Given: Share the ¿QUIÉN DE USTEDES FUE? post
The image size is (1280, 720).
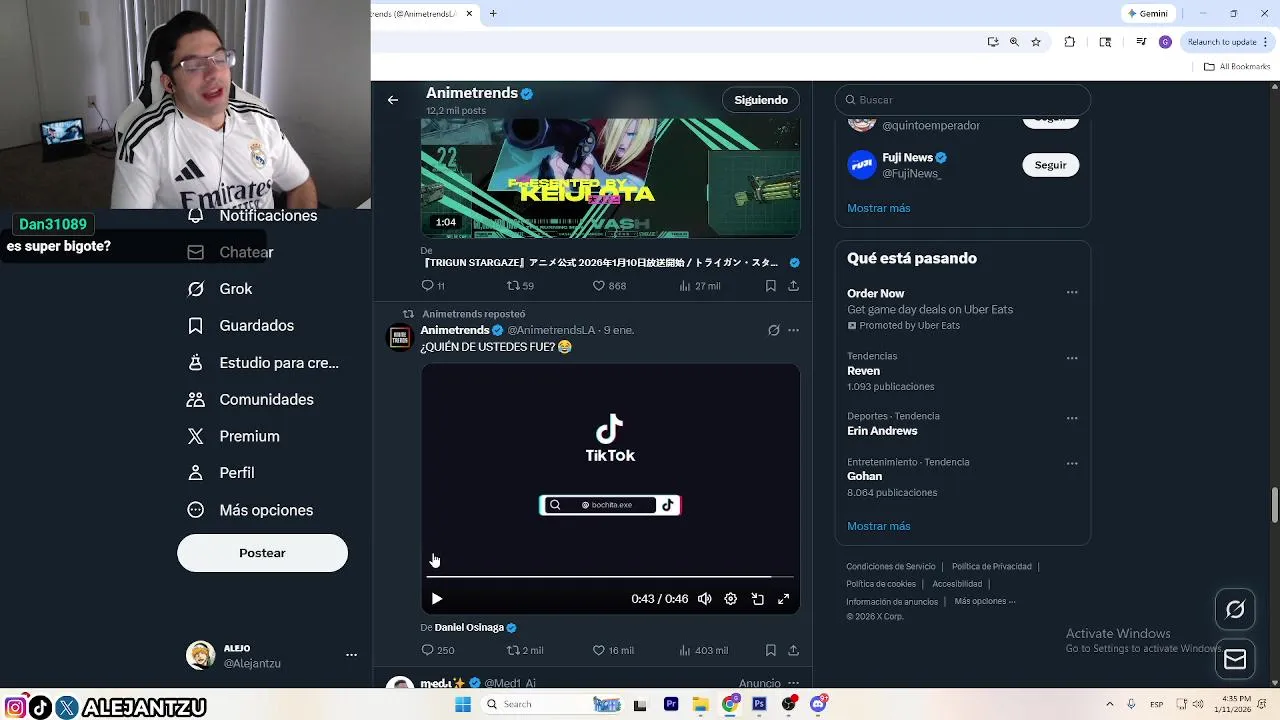Looking at the screenshot, I should (x=793, y=651).
